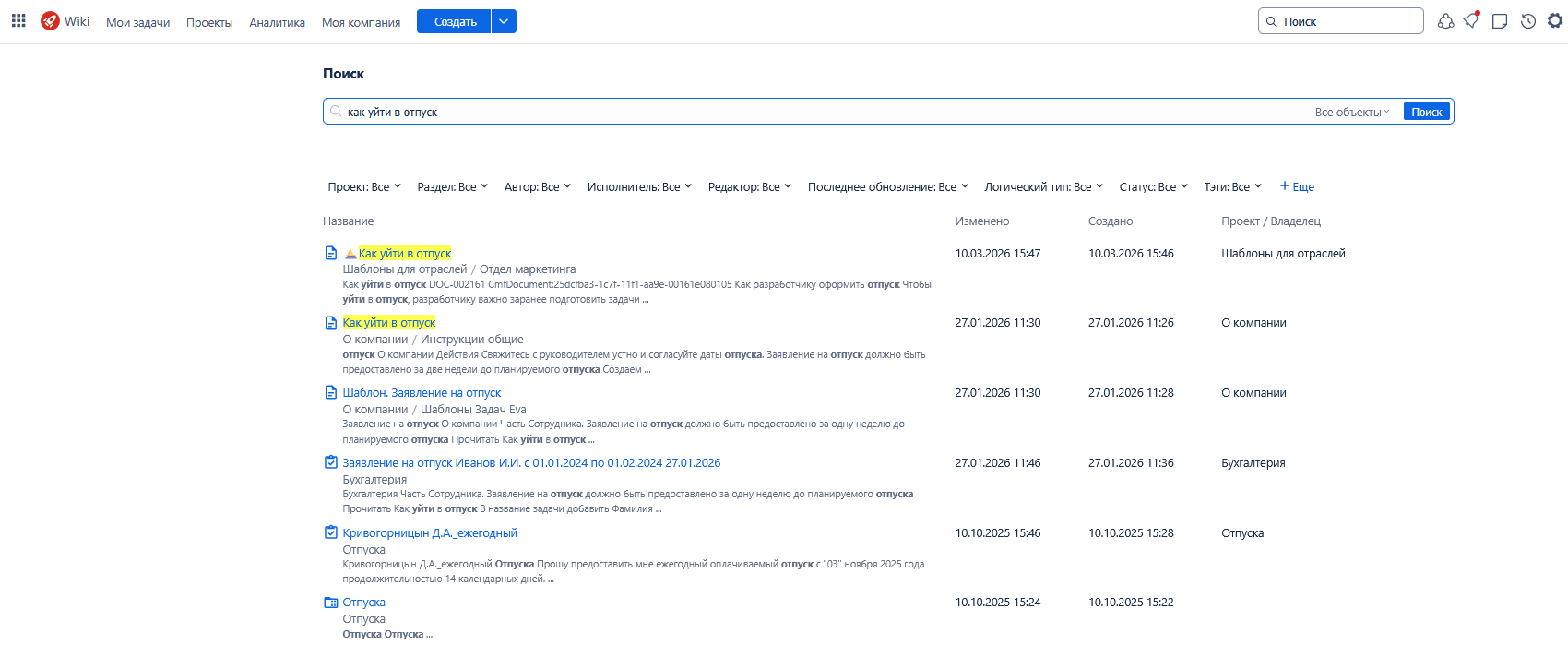Image resolution: width=1568 pixels, height=645 pixels.
Task: Click task icon next to Кривогорницын Д.А._ежегодный
Action: 331,532
